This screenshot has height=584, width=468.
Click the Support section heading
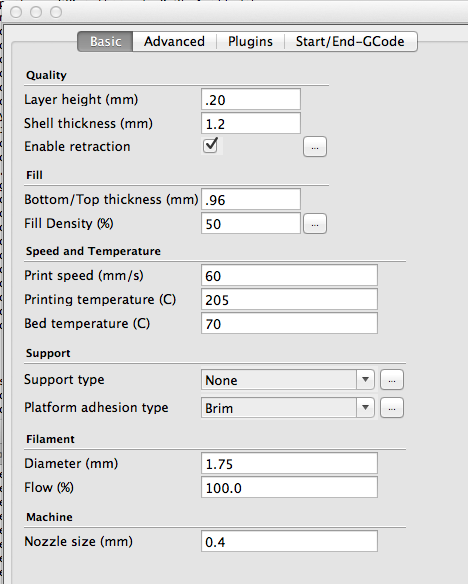(48, 353)
